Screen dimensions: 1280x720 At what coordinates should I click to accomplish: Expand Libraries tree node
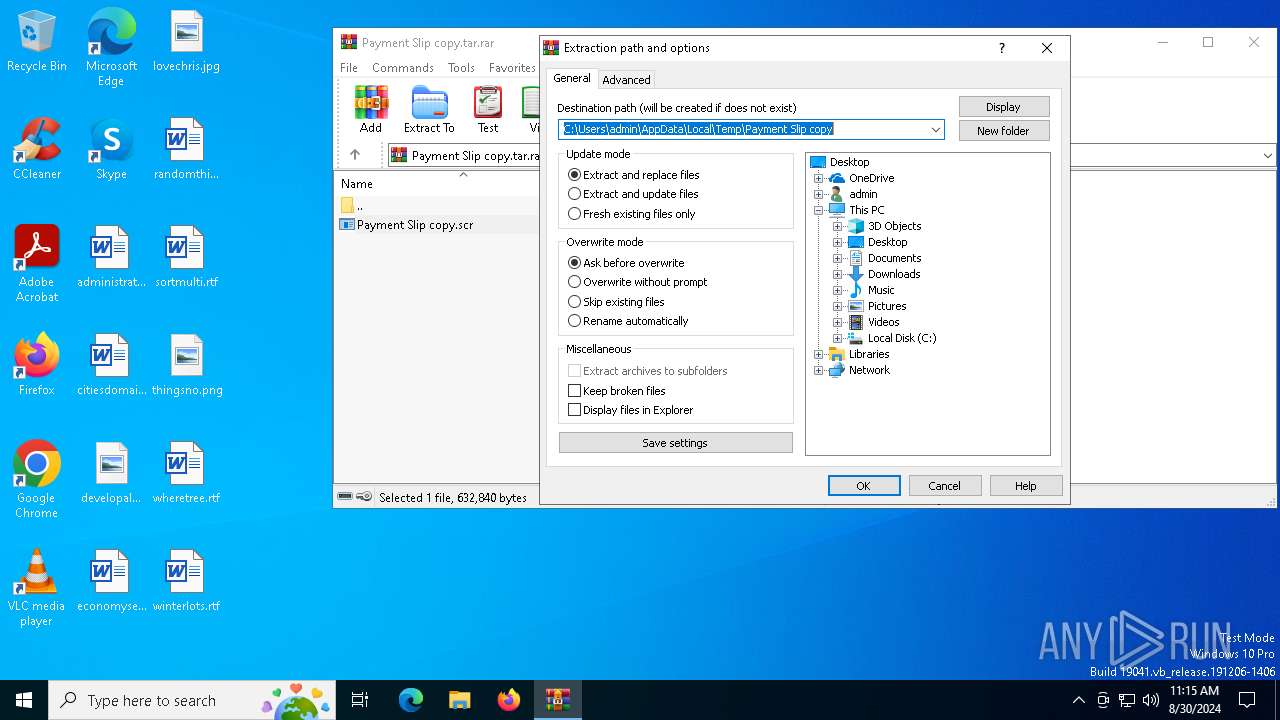[819, 354]
